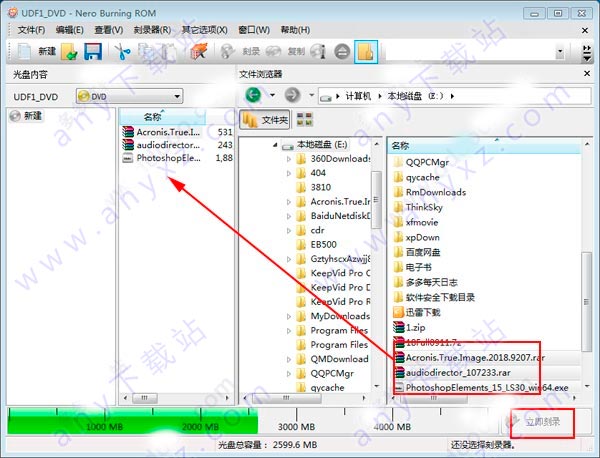Open back button history dropdown arrow

coord(272,95)
